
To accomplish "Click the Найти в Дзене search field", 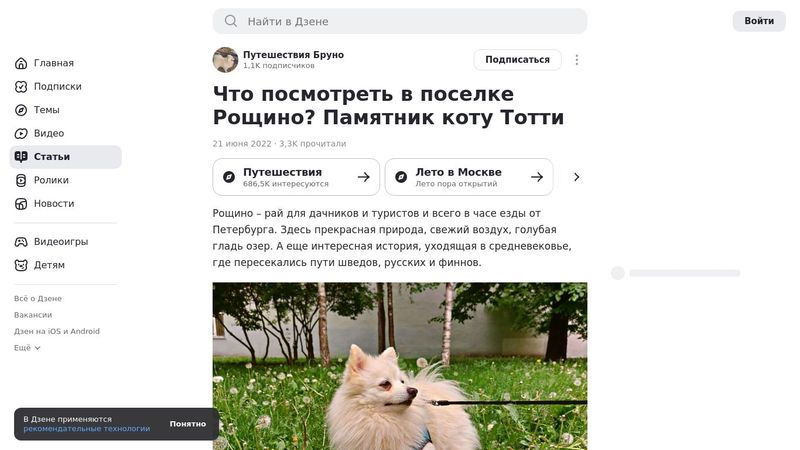I will tap(399, 21).
